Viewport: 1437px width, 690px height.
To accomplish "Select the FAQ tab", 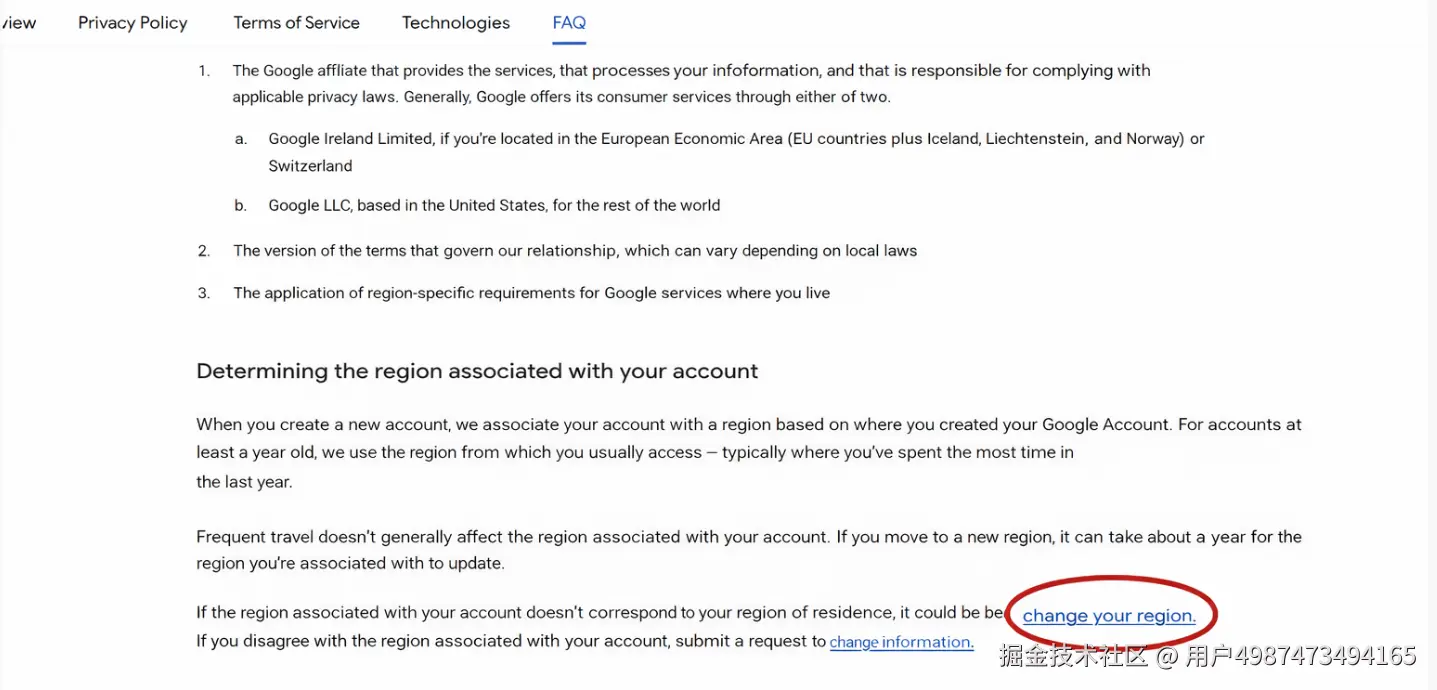I will 569,23.
